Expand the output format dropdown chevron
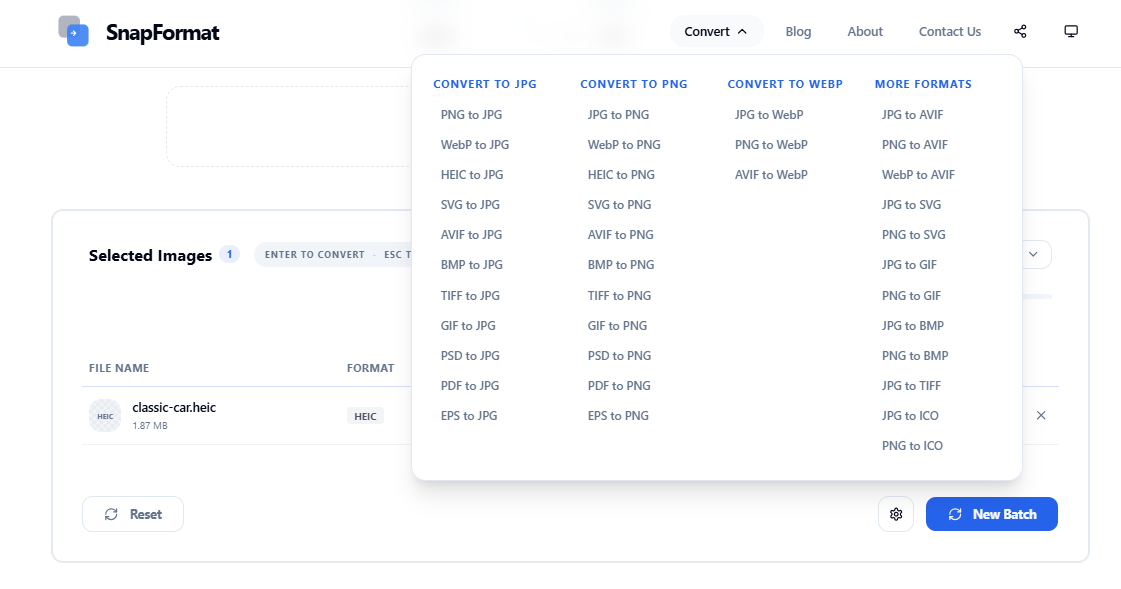 1033,254
